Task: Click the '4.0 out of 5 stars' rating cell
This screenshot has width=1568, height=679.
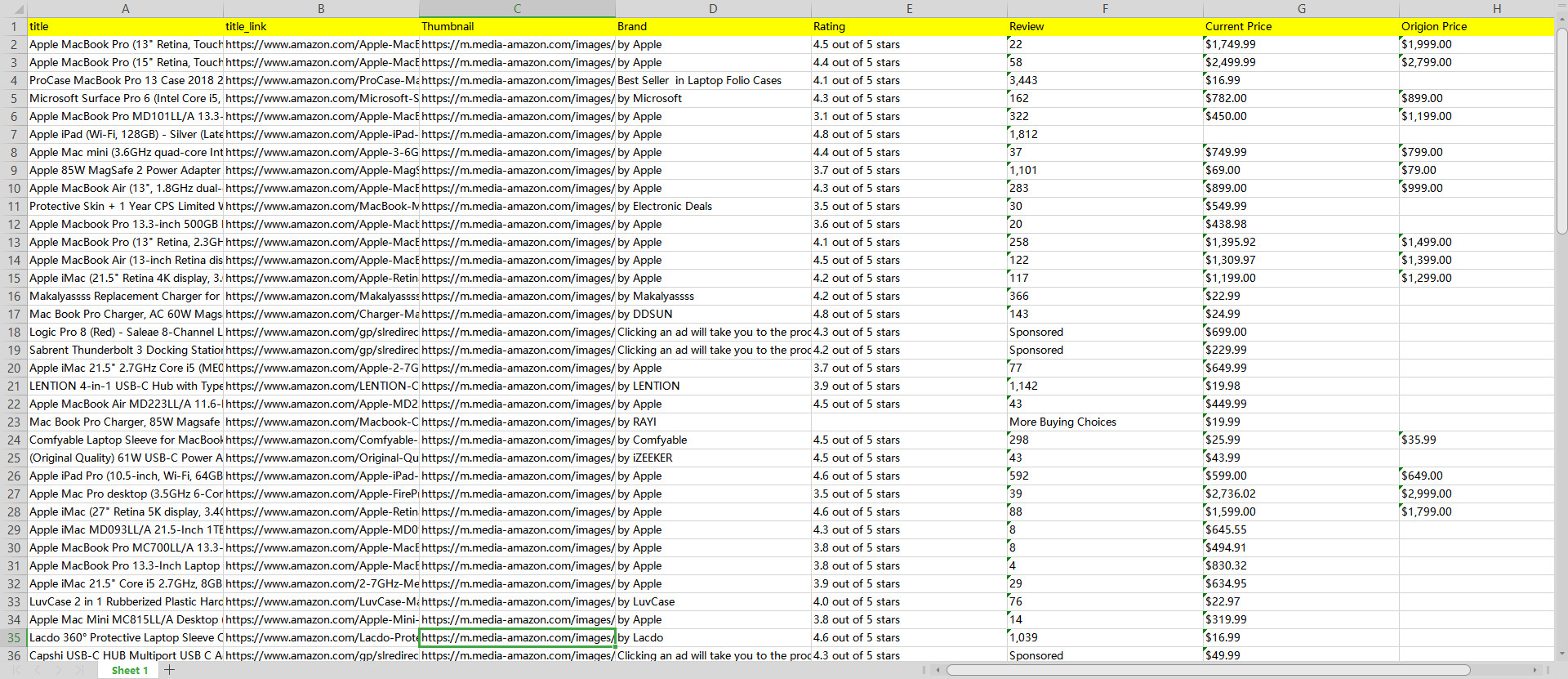Action: (x=909, y=601)
